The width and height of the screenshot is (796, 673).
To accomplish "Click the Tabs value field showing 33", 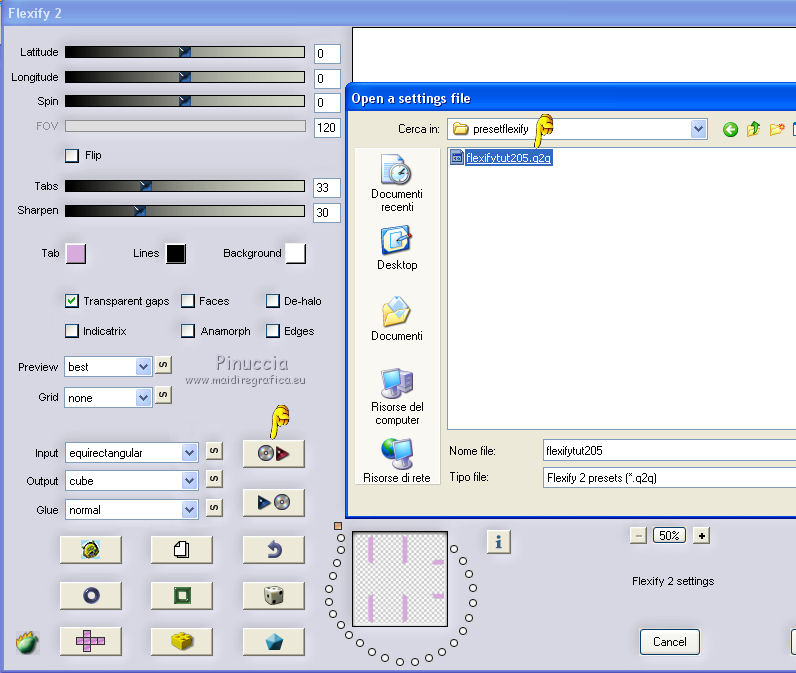I will pos(326,188).
